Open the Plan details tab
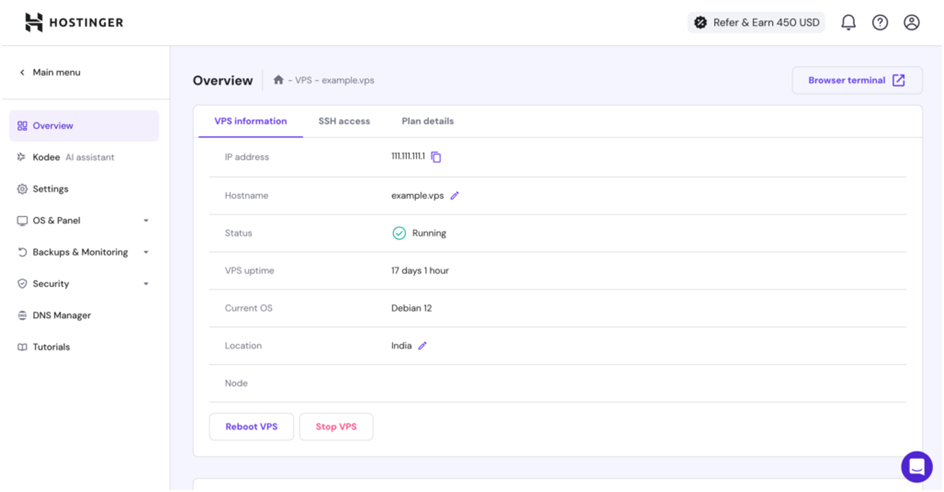The image size is (944, 492). pos(427,121)
